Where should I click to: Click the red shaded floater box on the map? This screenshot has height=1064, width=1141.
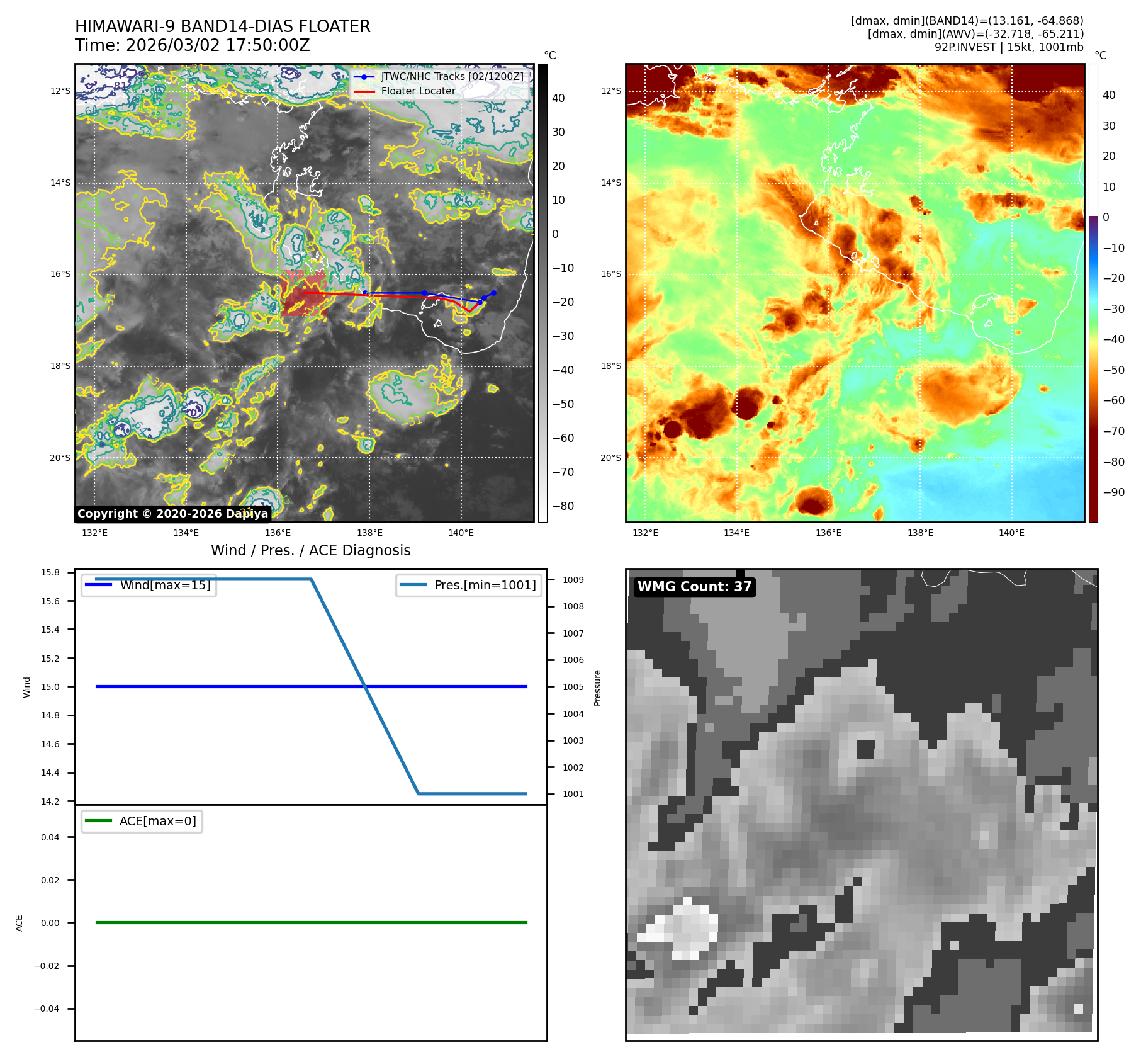[x=303, y=293]
